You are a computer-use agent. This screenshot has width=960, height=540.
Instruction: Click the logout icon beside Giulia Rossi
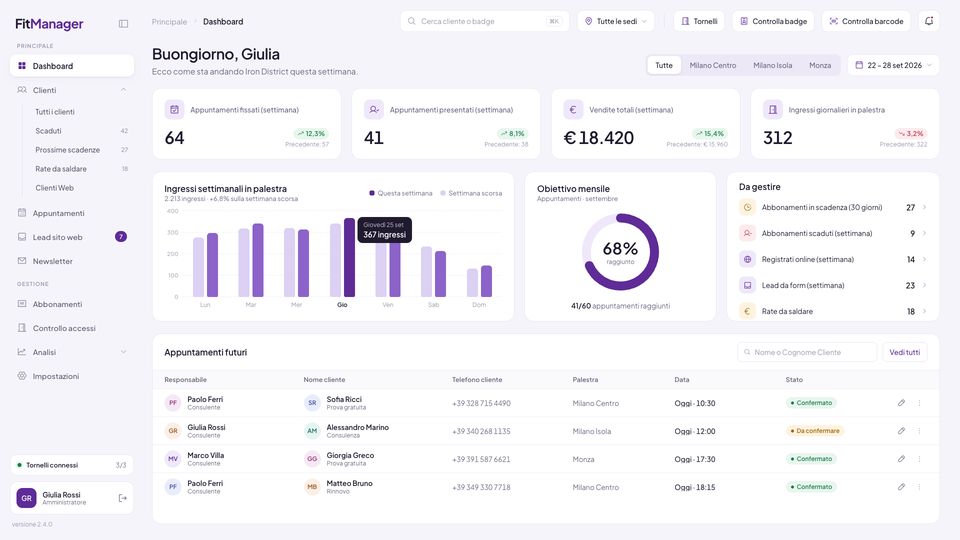pos(122,498)
